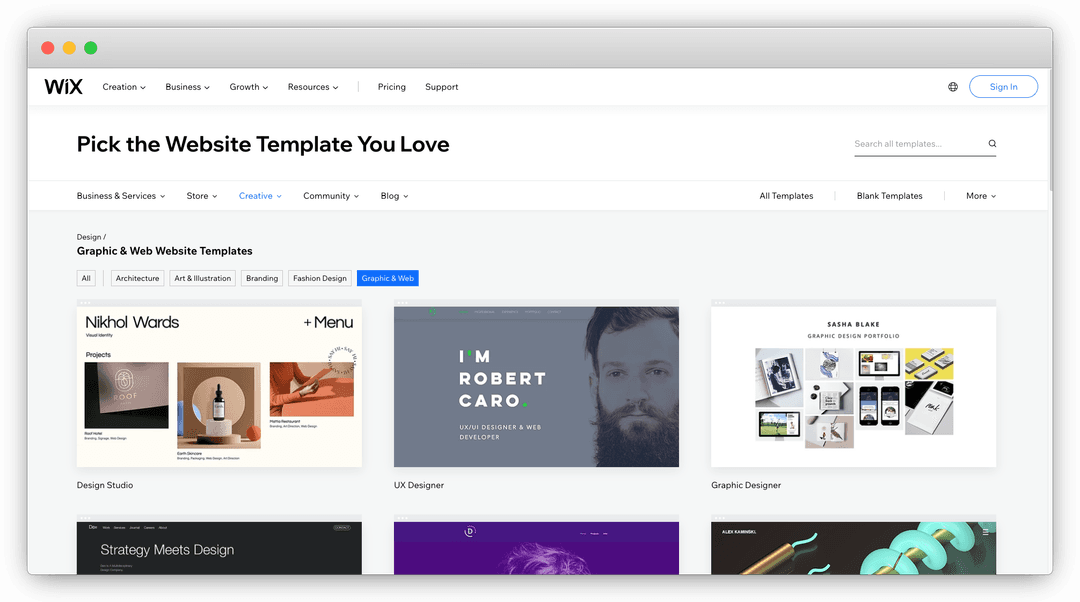This screenshot has height=602, width=1080.
Task: Click the Design breadcrumb link
Action: coord(89,237)
